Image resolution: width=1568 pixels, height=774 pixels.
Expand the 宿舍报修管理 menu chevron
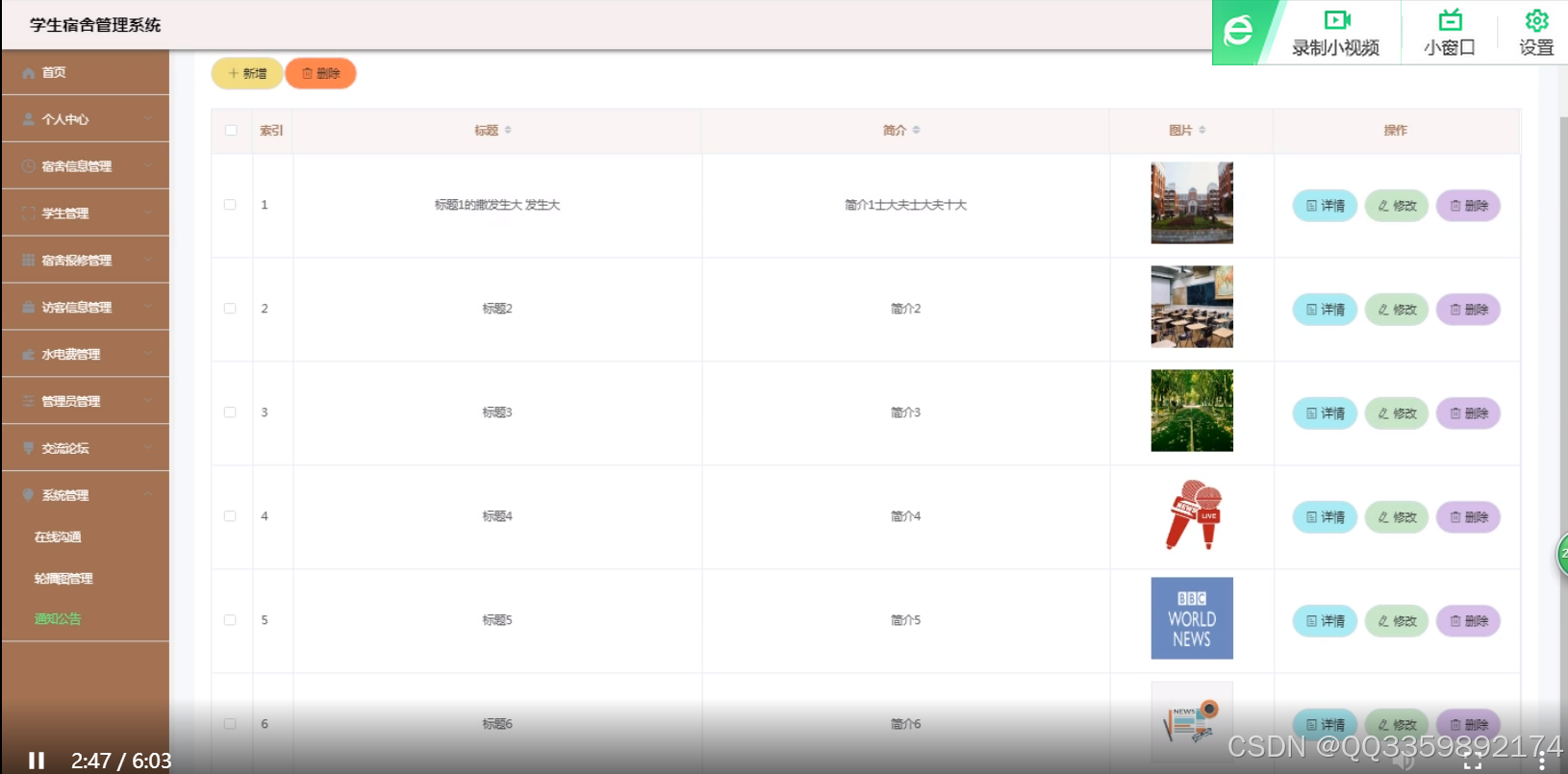coord(148,261)
